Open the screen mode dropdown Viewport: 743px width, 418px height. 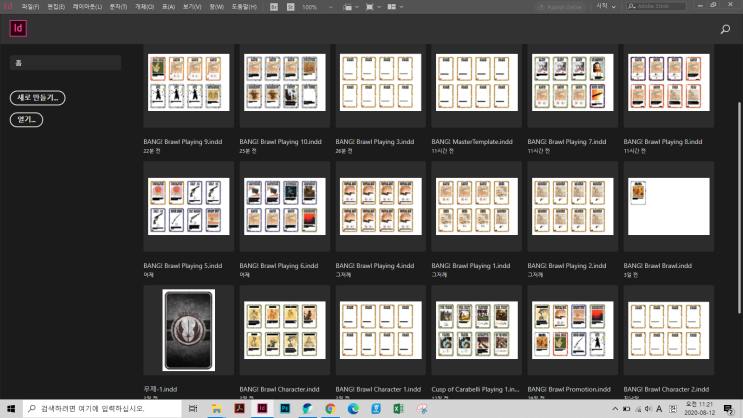373,7
